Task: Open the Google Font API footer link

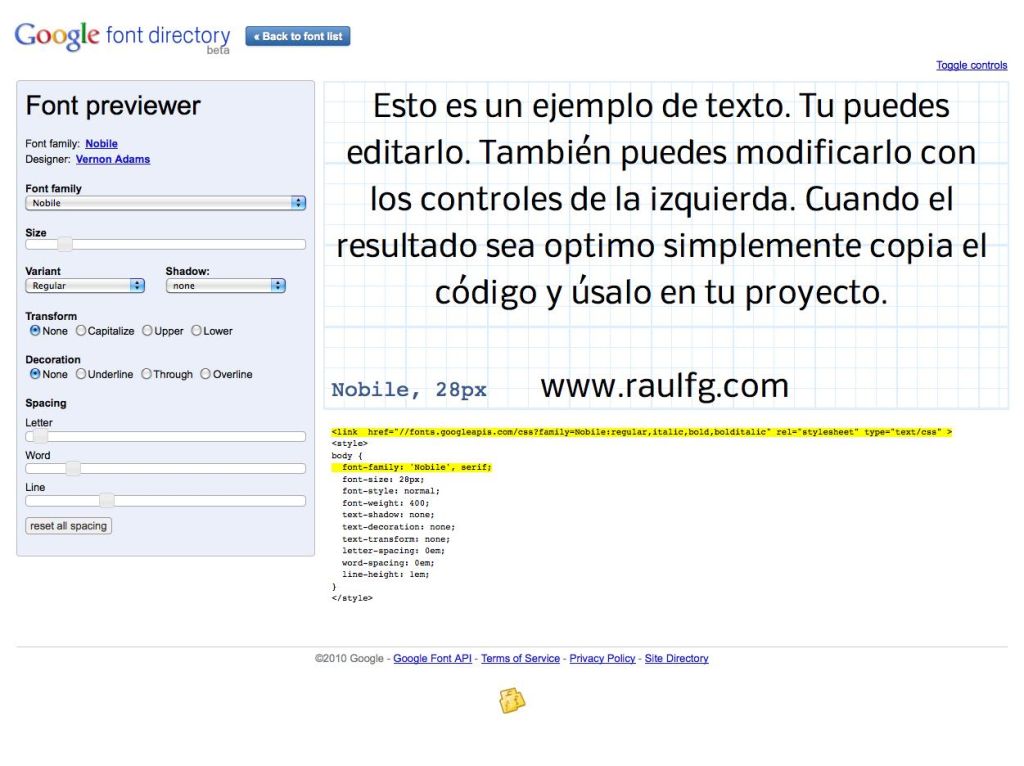Action: [x=432, y=658]
